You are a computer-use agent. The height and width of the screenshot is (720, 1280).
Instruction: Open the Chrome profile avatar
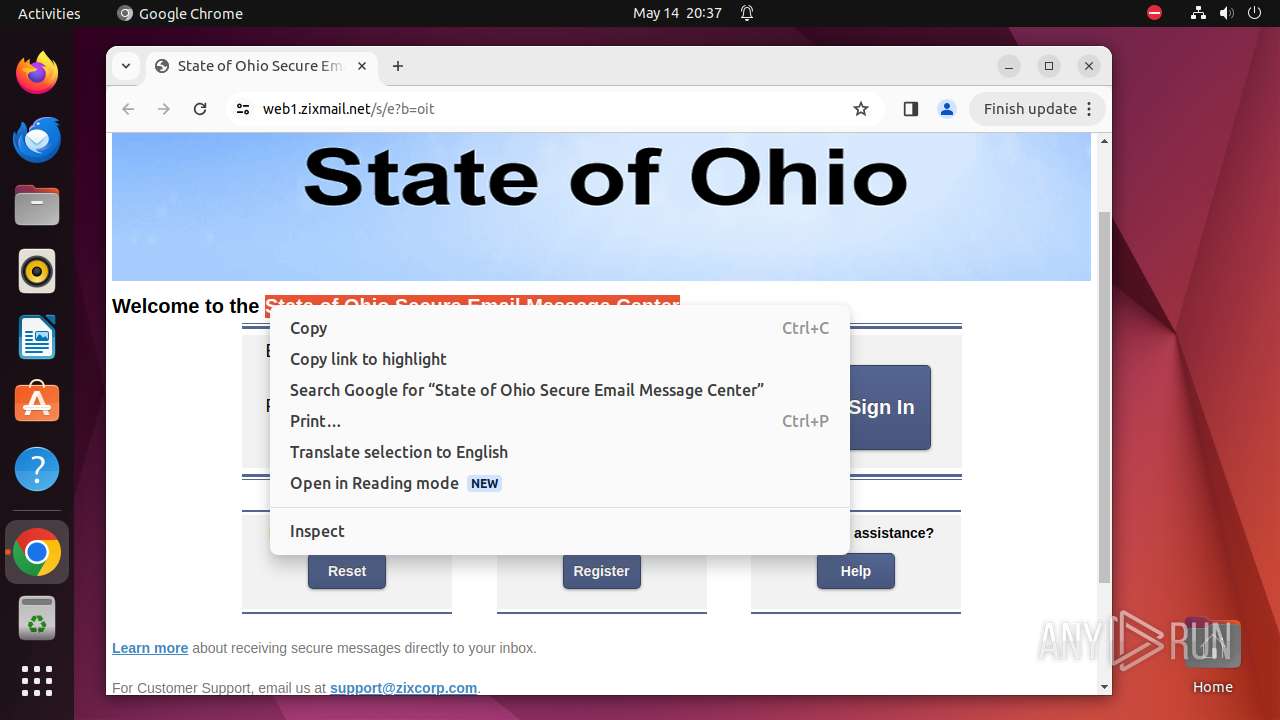tap(947, 109)
